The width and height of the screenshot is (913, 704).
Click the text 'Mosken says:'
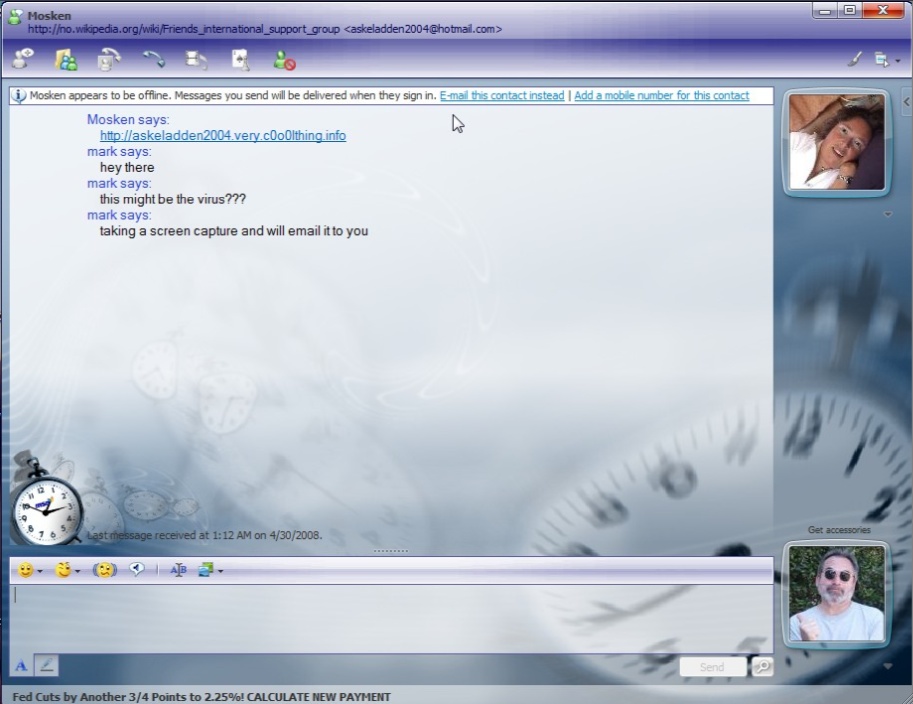[x=128, y=119]
